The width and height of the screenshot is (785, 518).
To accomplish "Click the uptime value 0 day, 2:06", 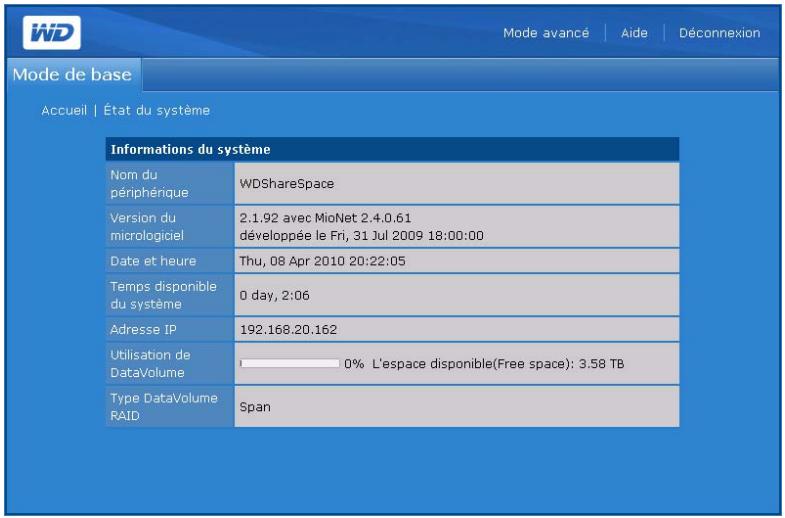I will tap(274, 295).
